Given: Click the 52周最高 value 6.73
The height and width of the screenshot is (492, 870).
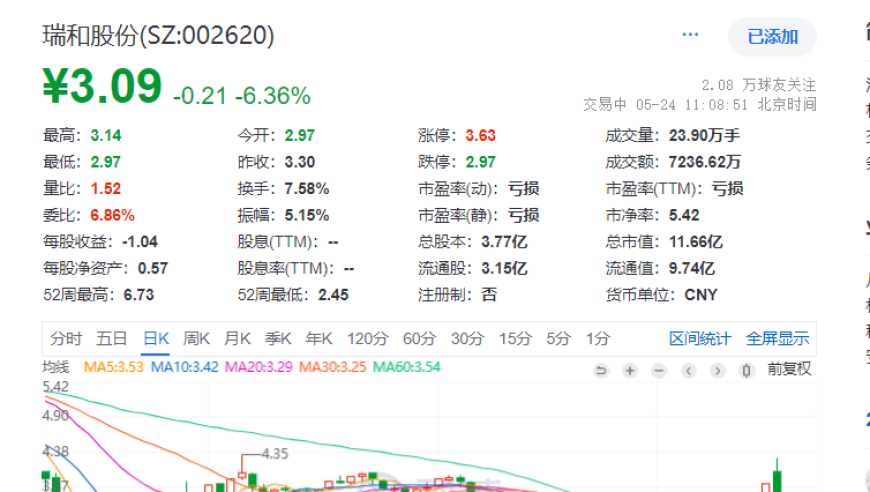Looking at the screenshot, I should click(139, 295).
